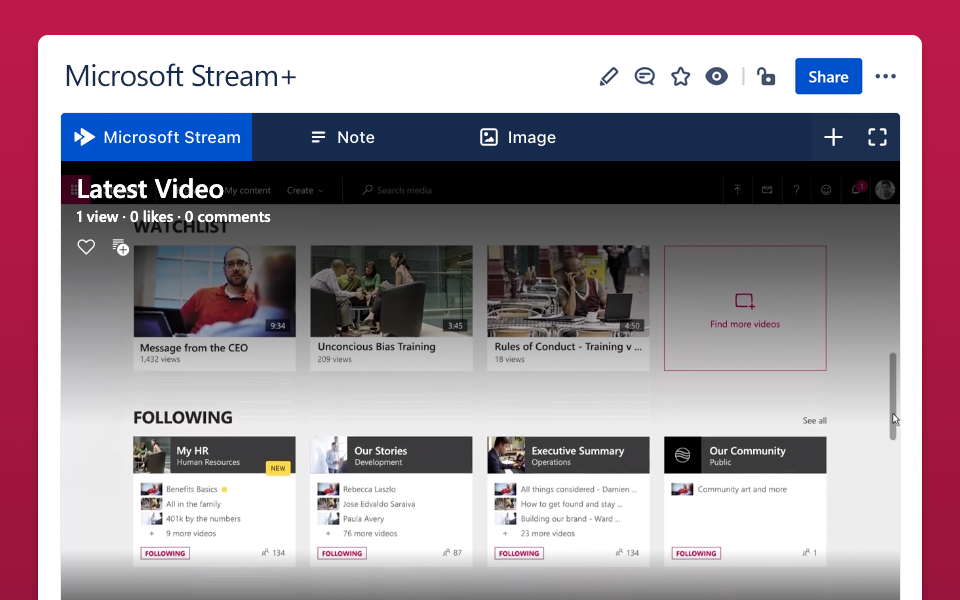Click the NEW badge on My HR
This screenshot has width=960, height=600.
(278, 468)
